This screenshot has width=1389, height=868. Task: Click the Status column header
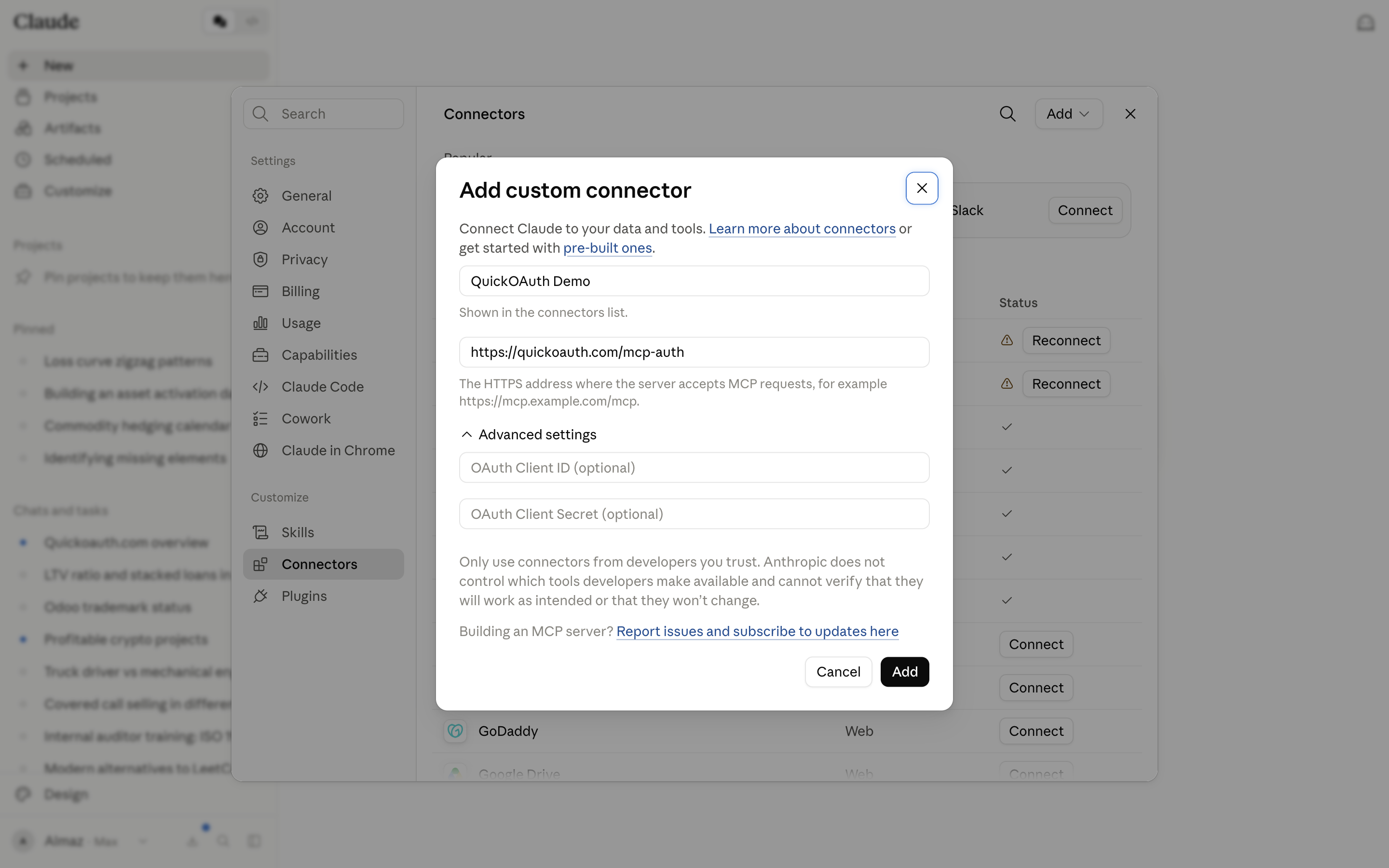point(1018,303)
